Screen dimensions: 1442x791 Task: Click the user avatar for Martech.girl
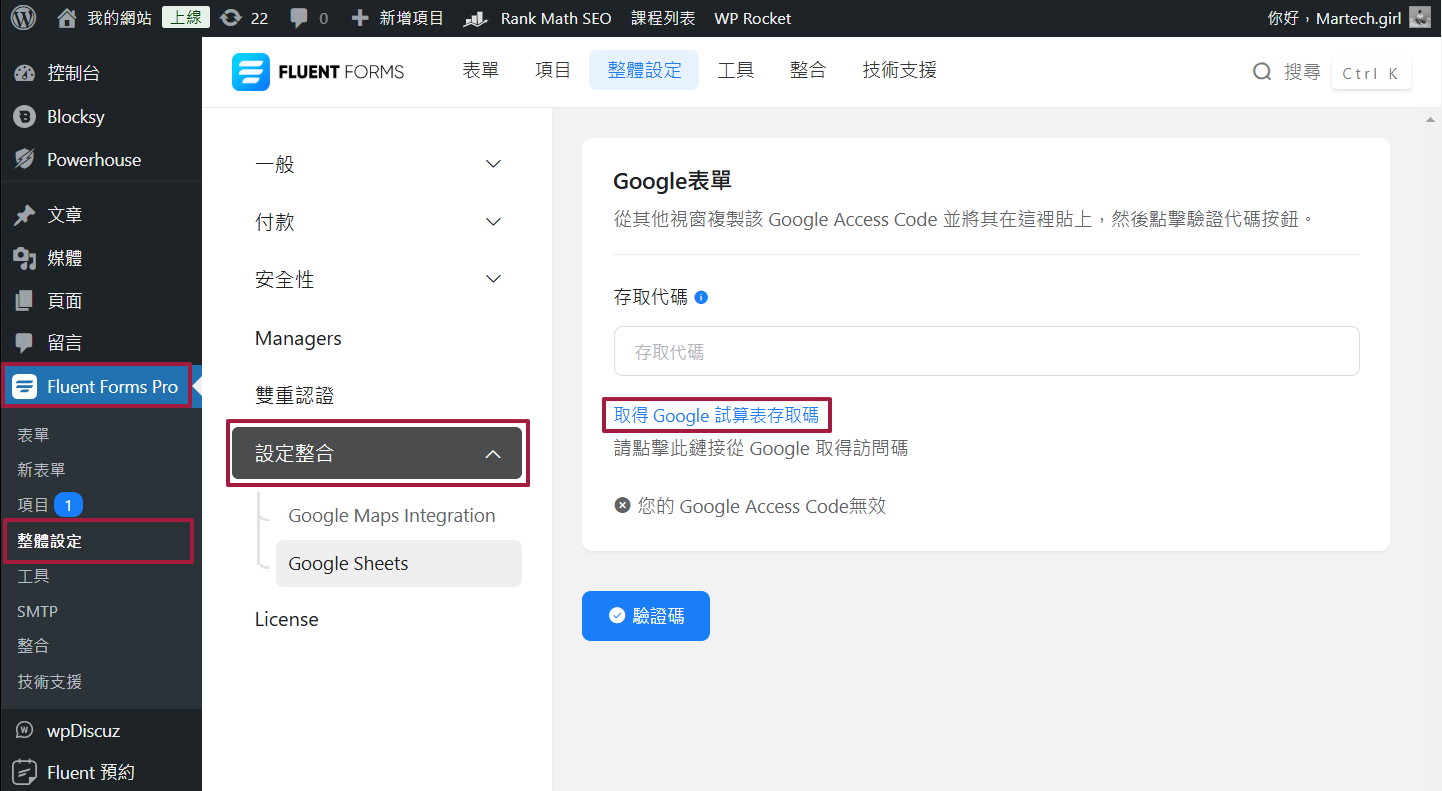(1419, 18)
